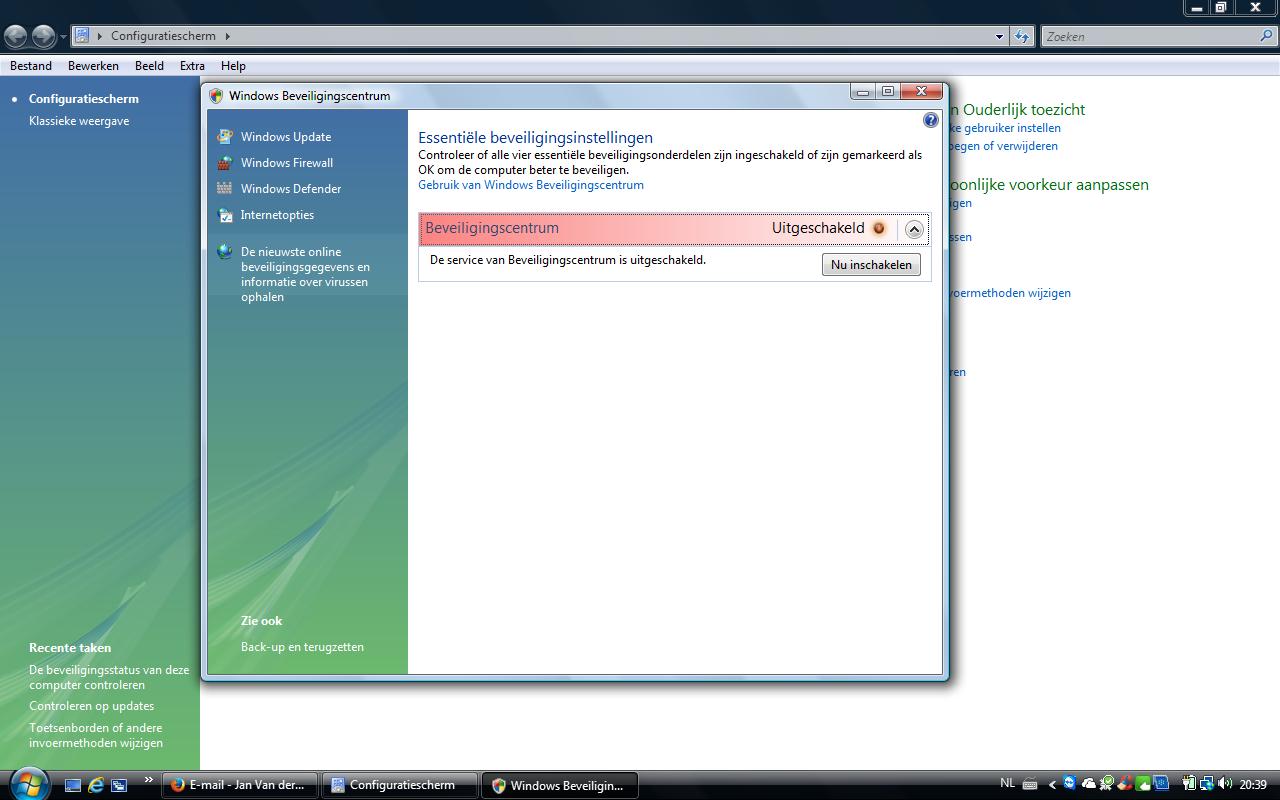
Task: Open the CCleaner tray icon
Action: click(x=1125, y=783)
